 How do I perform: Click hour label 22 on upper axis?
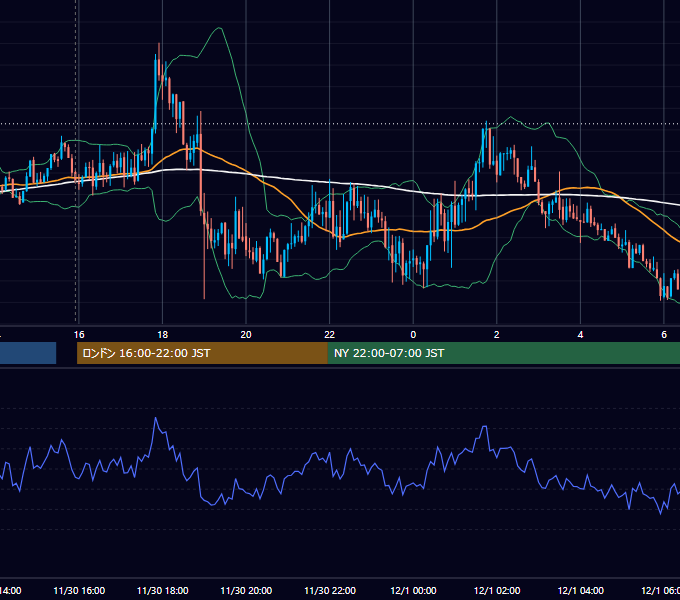coord(330,335)
